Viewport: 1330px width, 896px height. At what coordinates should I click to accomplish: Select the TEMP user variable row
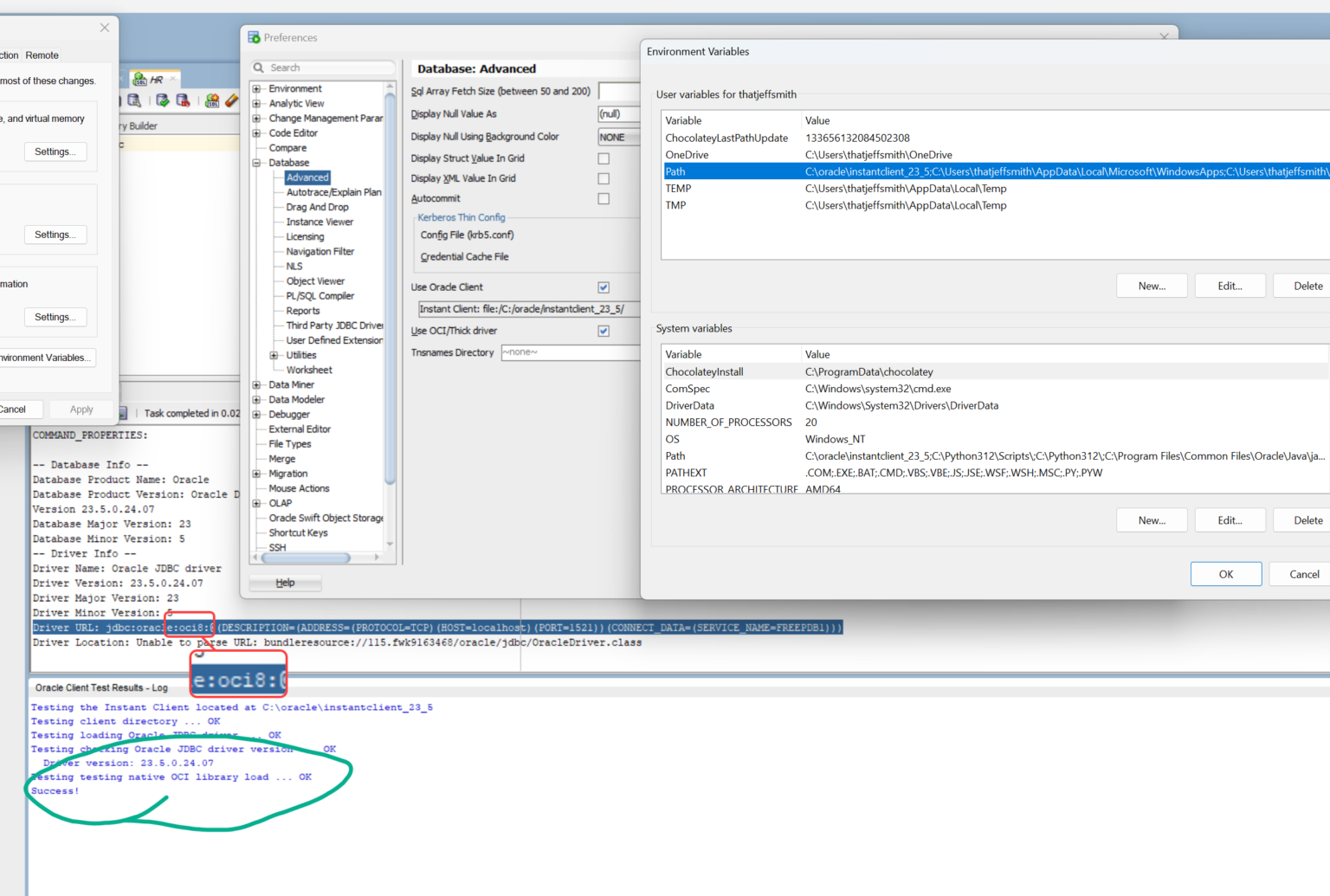[996, 189]
